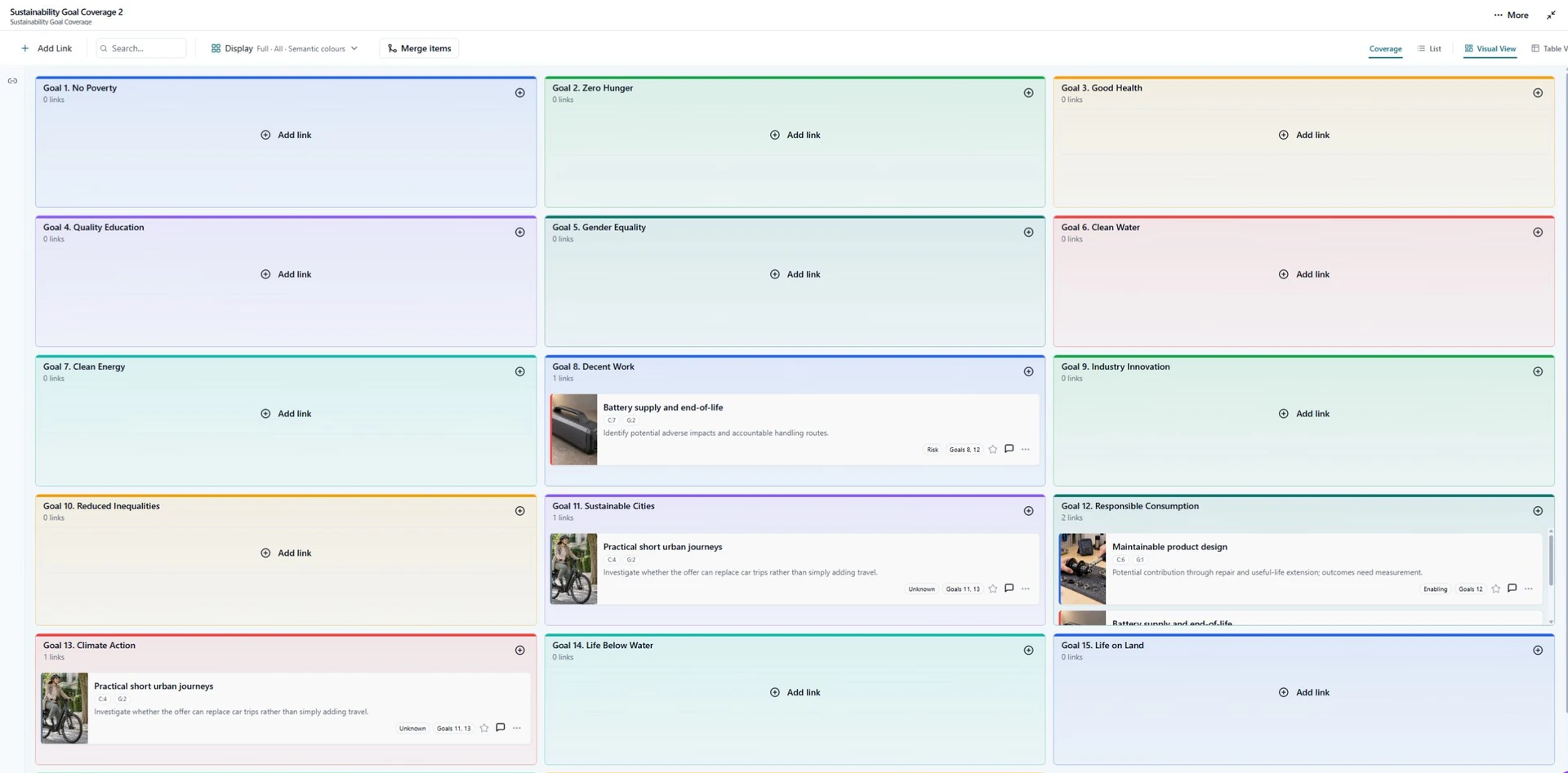
Task: Click the plus icon in Goal 8. Decent Work header
Action: [1028, 371]
